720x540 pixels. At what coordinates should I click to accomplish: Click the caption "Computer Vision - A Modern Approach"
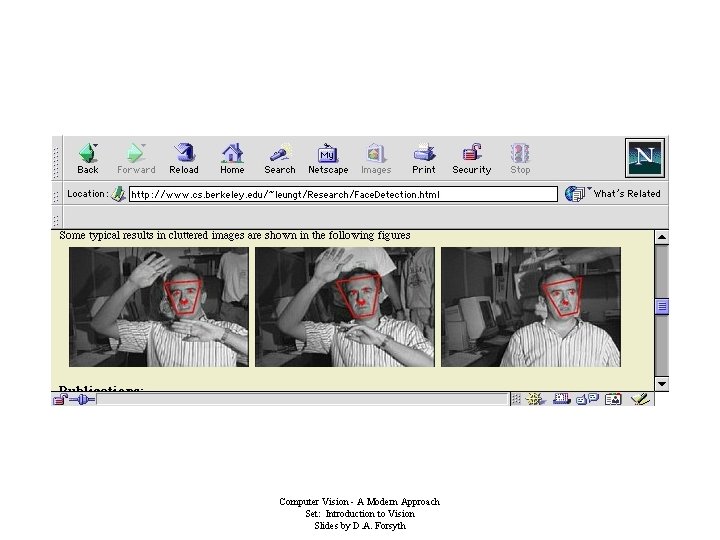[360, 502]
